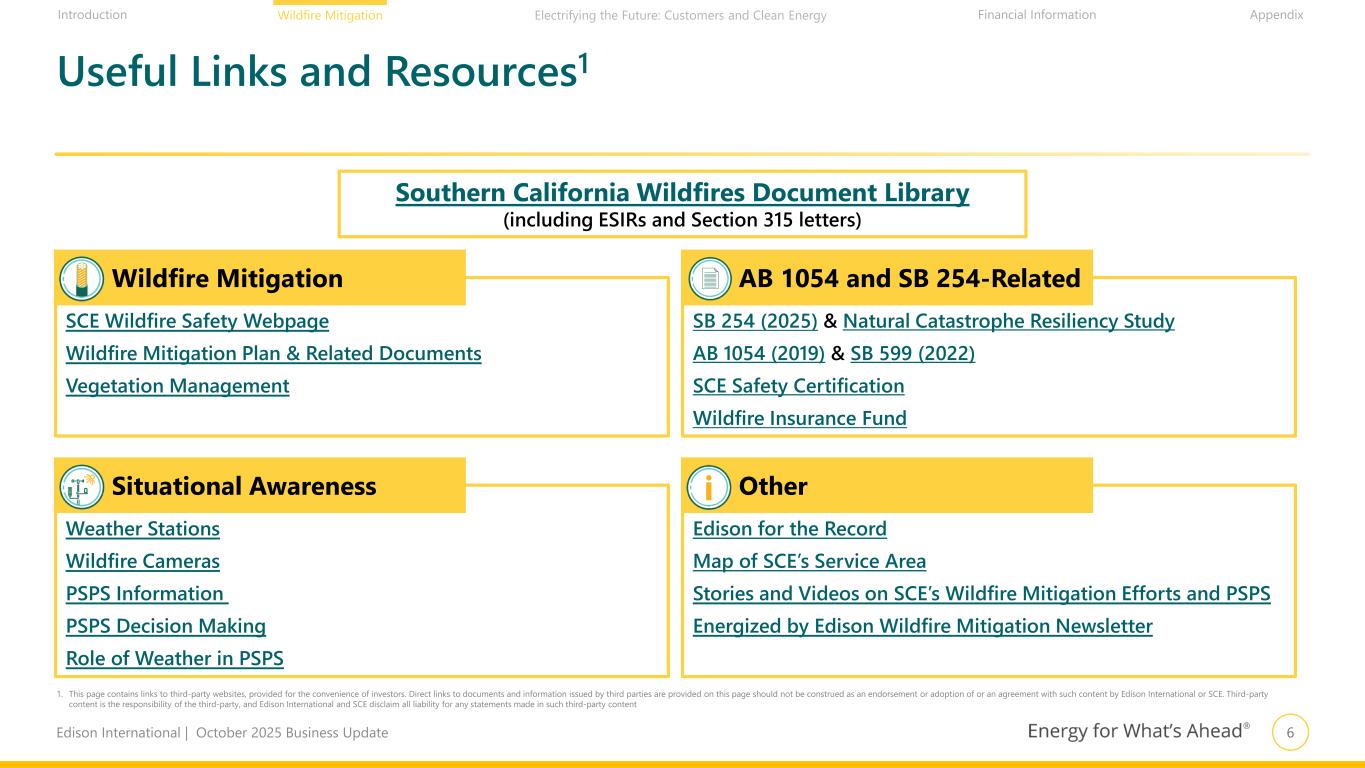This screenshot has height=768, width=1365.
Task: Open the Vegetation Management link
Action: tap(177, 386)
